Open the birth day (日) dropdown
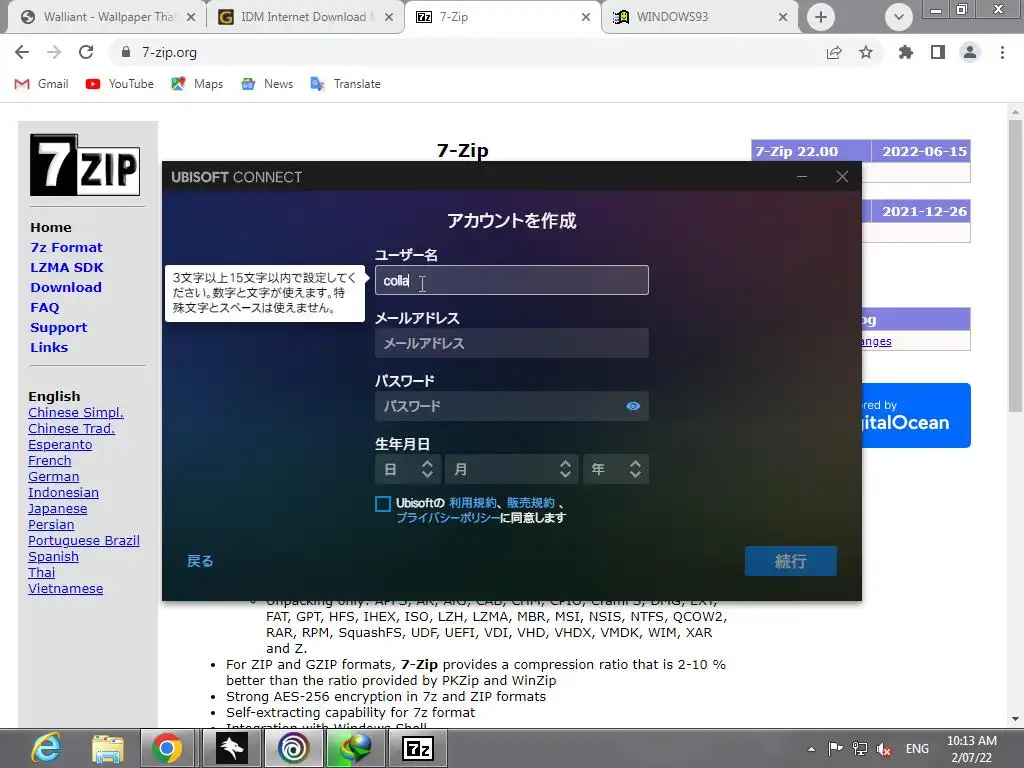The width and height of the screenshot is (1024, 768). pos(408,469)
